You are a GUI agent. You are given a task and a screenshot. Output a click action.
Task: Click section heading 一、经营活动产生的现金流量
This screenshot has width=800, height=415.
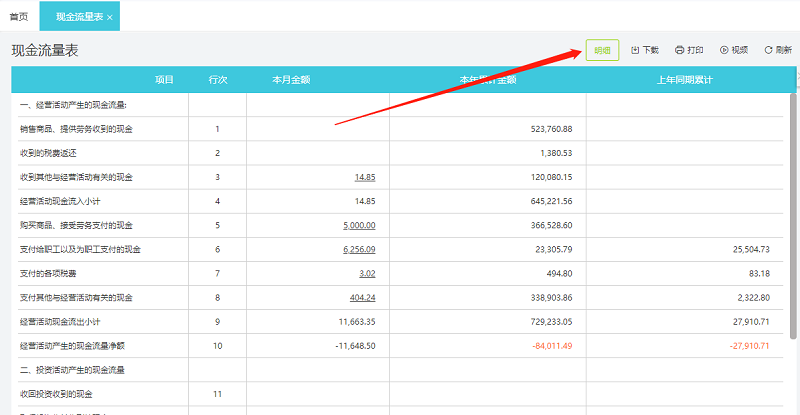(x=73, y=105)
